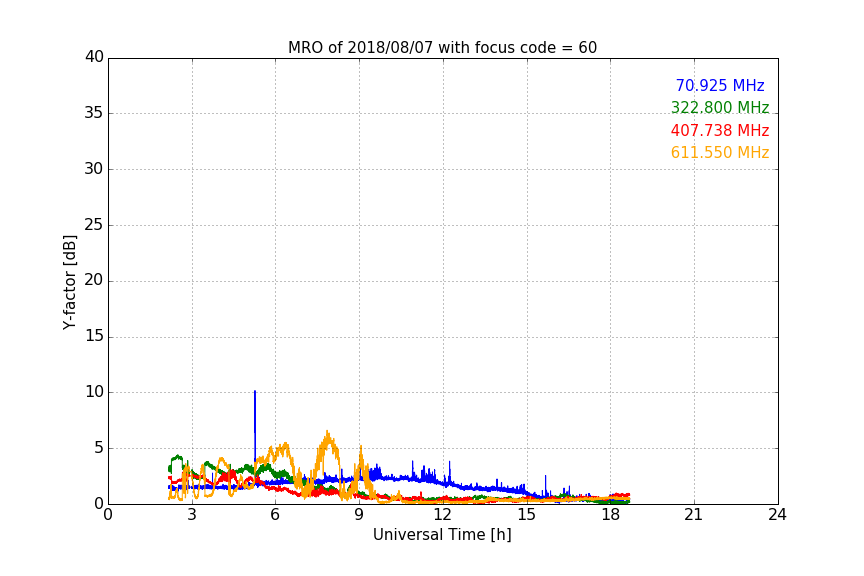Click the y-axis tick label '5'
Screen dimensions: 864x576
[x=99, y=448]
